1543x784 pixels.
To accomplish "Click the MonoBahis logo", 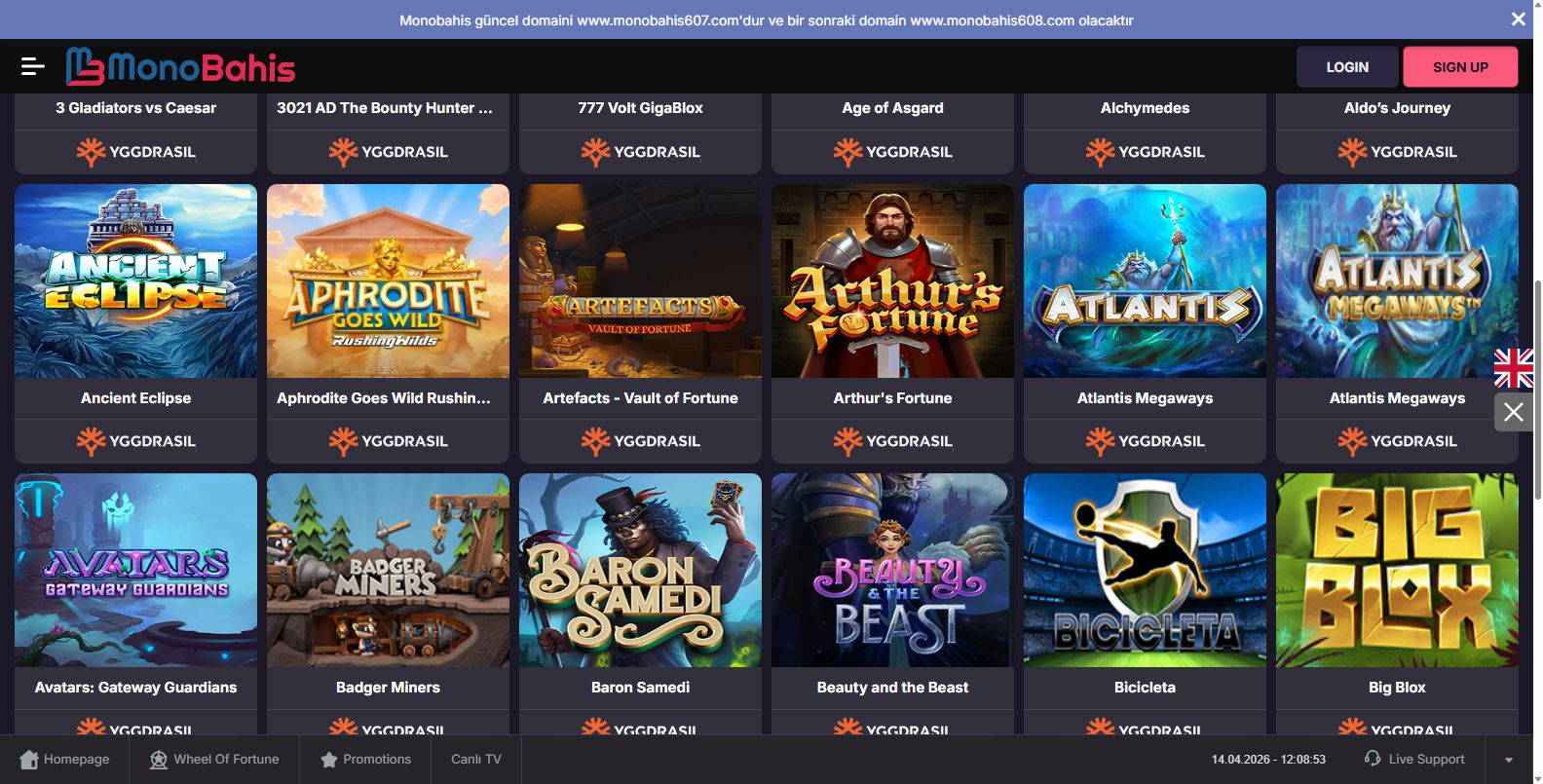I will [x=180, y=66].
